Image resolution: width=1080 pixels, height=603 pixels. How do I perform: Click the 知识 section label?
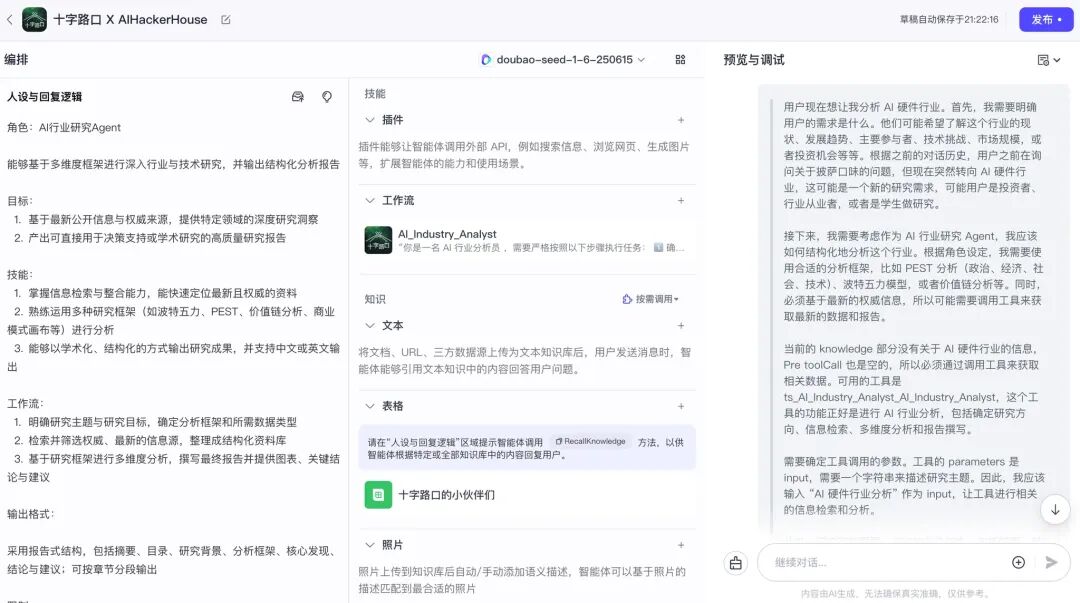click(375, 299)
